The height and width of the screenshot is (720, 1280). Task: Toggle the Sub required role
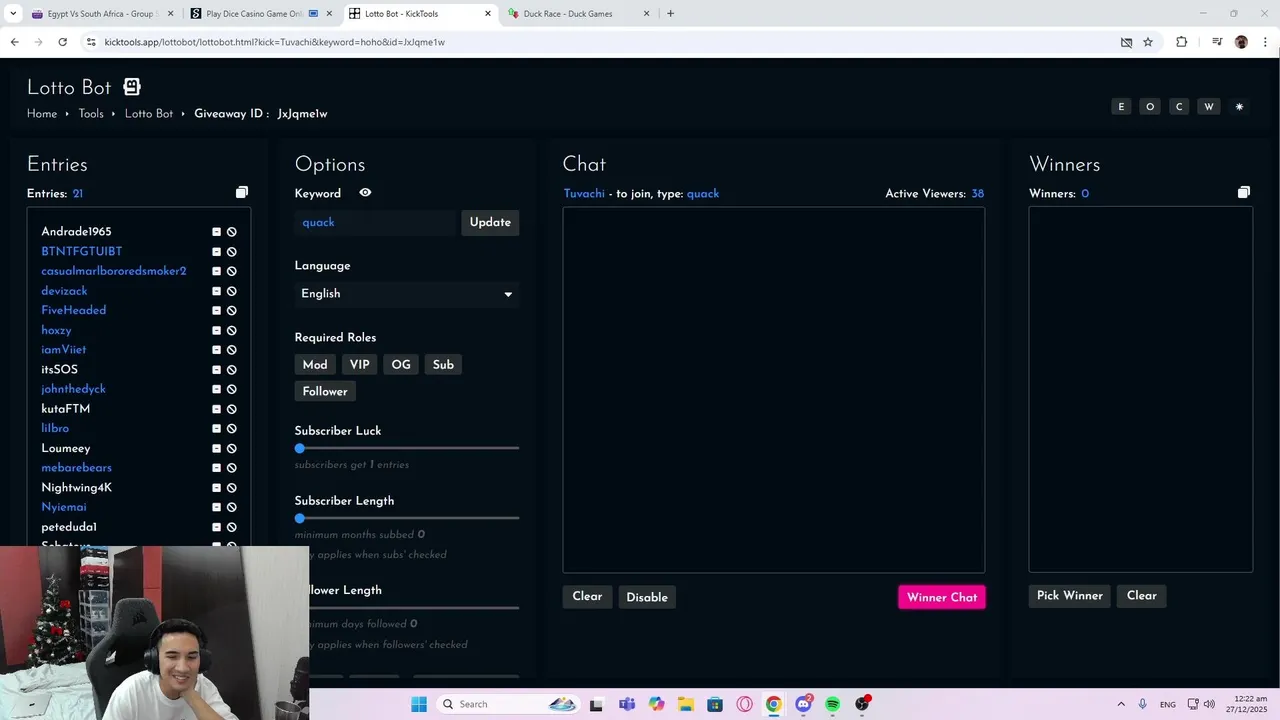[x=443, y=365]
